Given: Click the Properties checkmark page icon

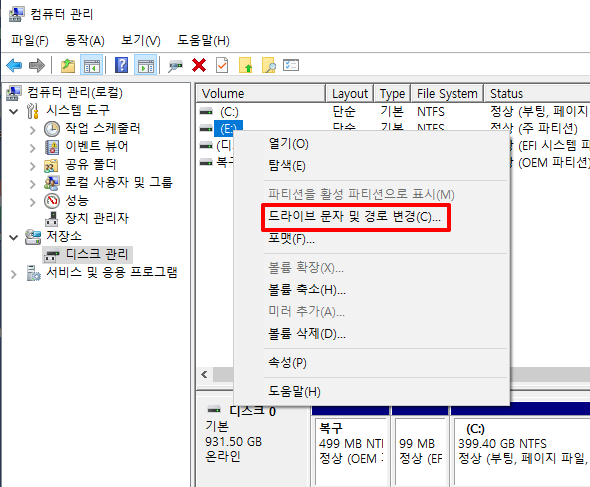Looking at the screenshot, I should coord(222,65).
